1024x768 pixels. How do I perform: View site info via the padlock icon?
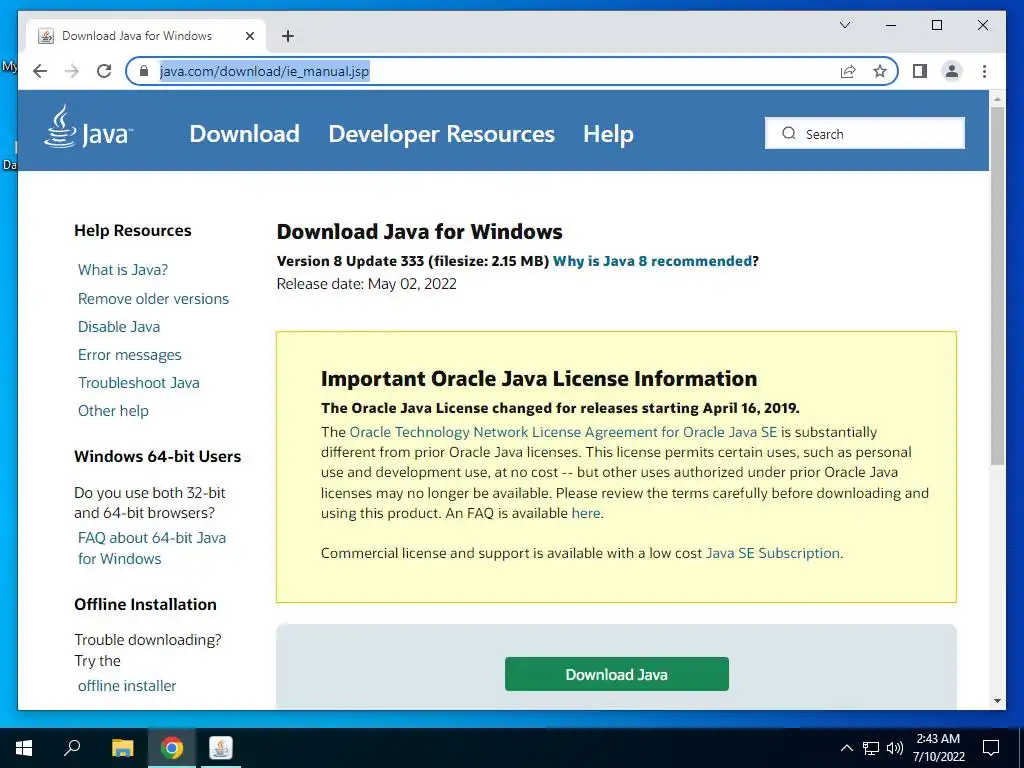144,71
